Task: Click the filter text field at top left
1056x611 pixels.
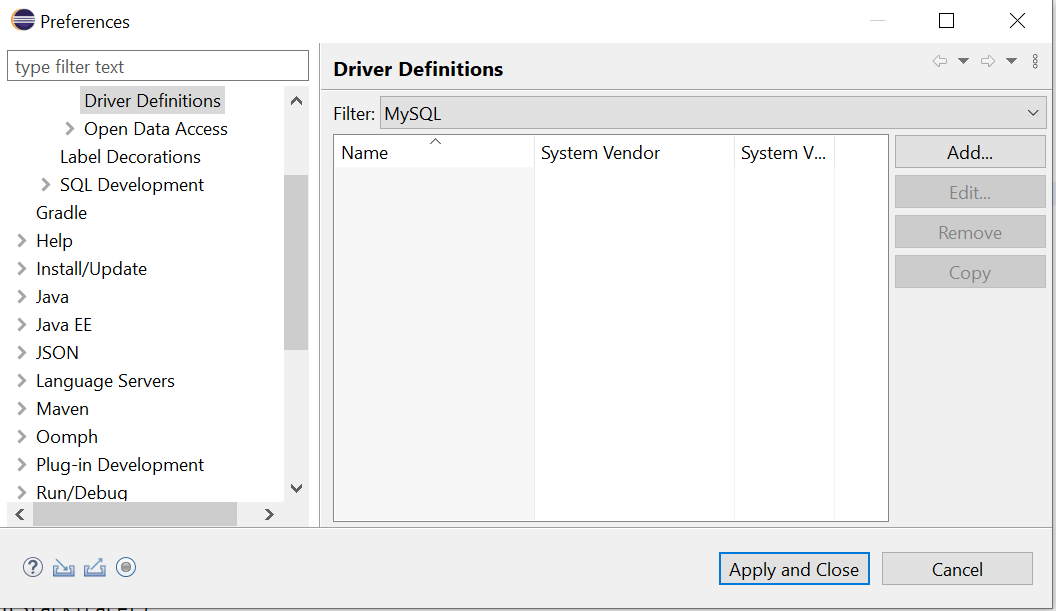Action: 157,65
